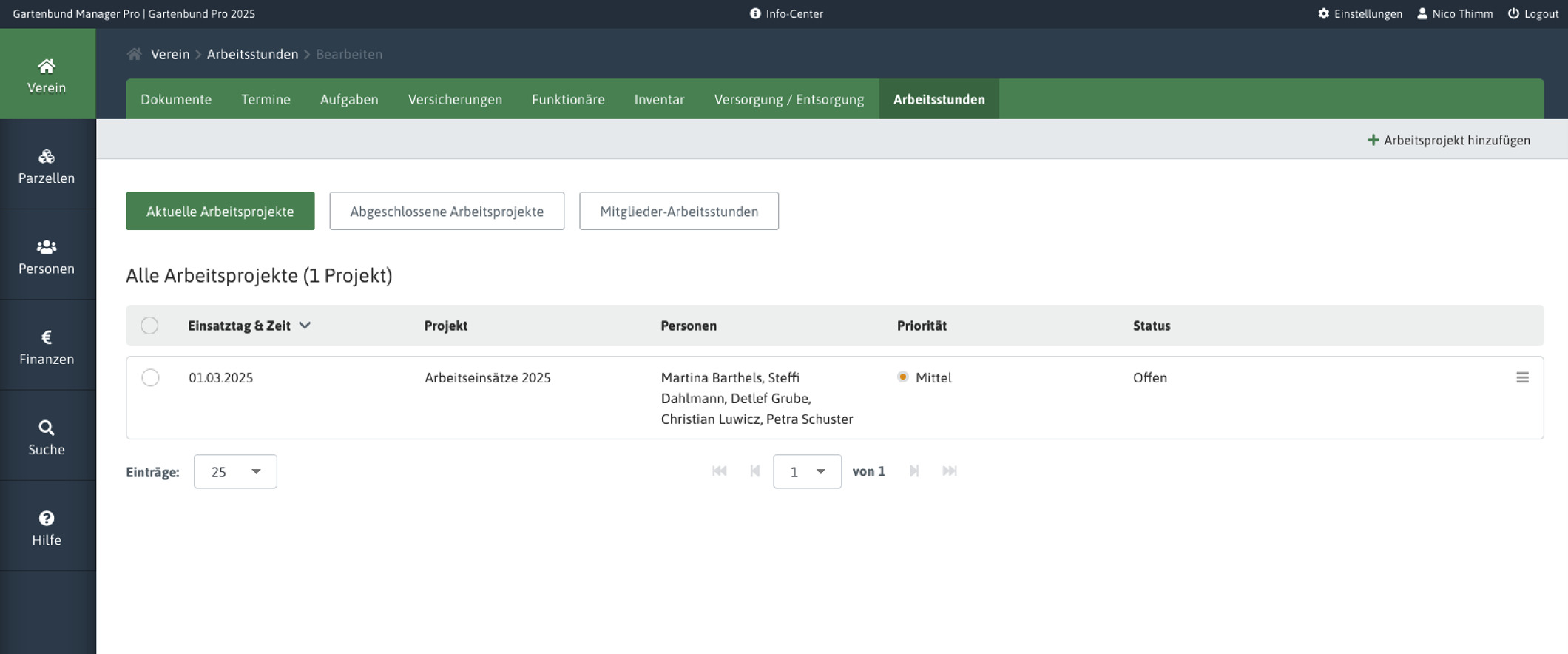
Task: Open Einstellungen gear settings
Action: [x=1359, y=13]
